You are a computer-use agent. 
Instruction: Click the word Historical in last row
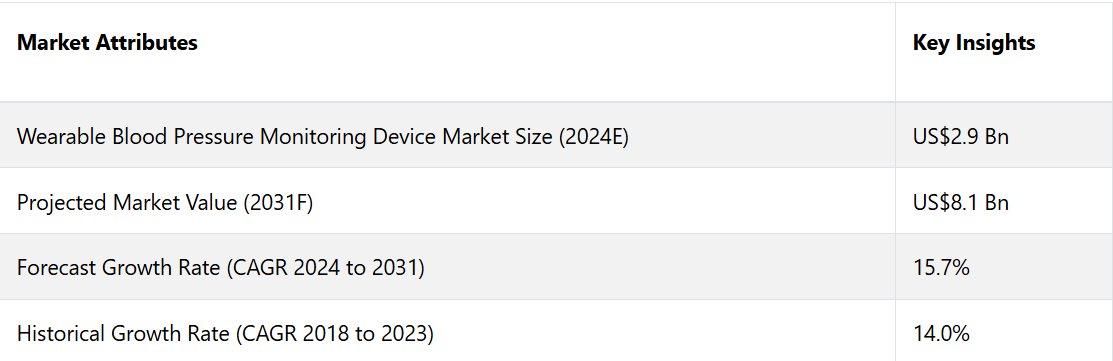(x=60, y=333)
